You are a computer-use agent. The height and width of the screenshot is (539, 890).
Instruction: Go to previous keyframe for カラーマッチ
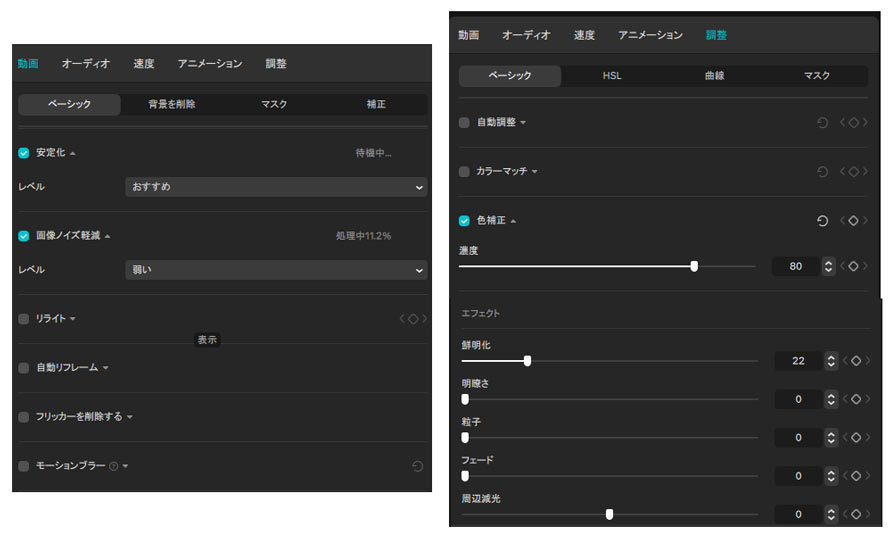tap(843, 171)
